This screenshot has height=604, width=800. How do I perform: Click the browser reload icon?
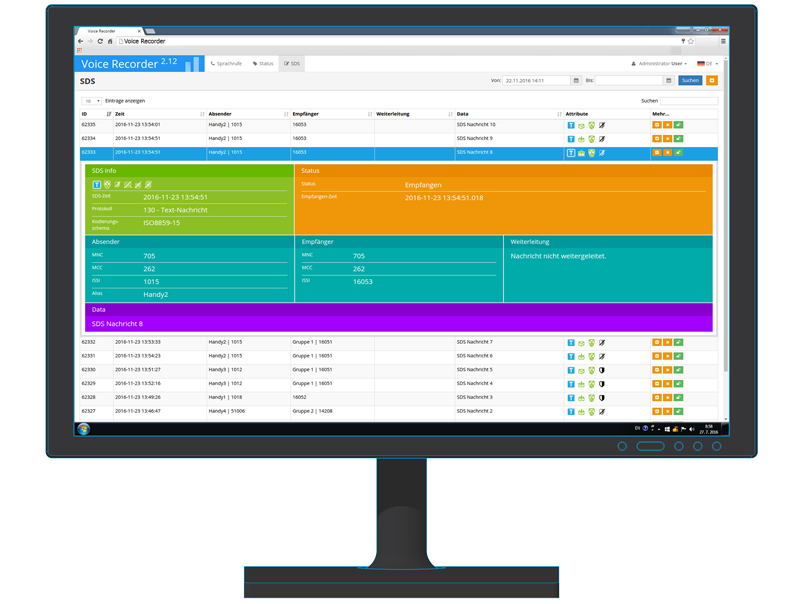[100, 41]
